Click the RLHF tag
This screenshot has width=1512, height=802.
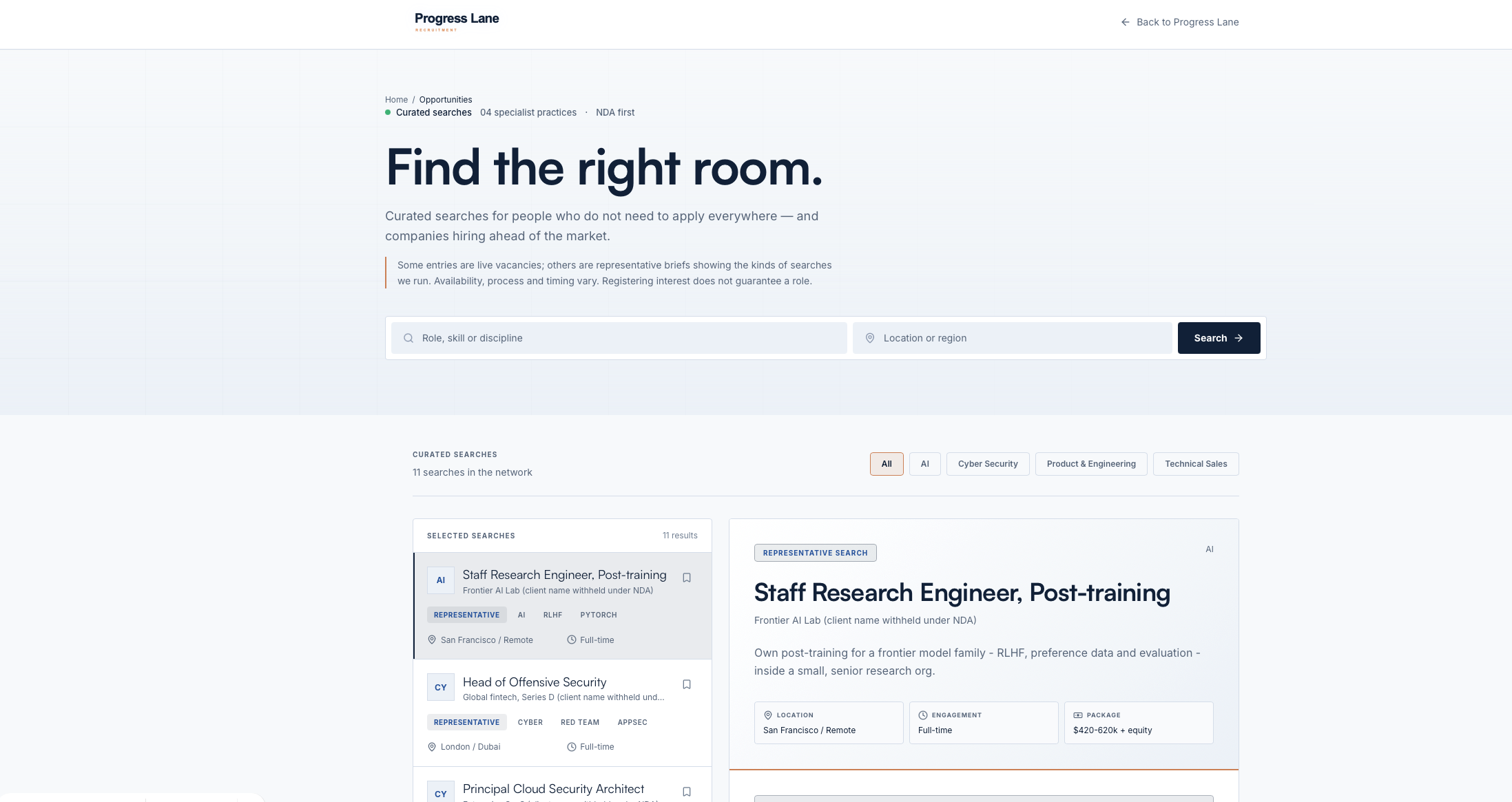tap(552, 615)
